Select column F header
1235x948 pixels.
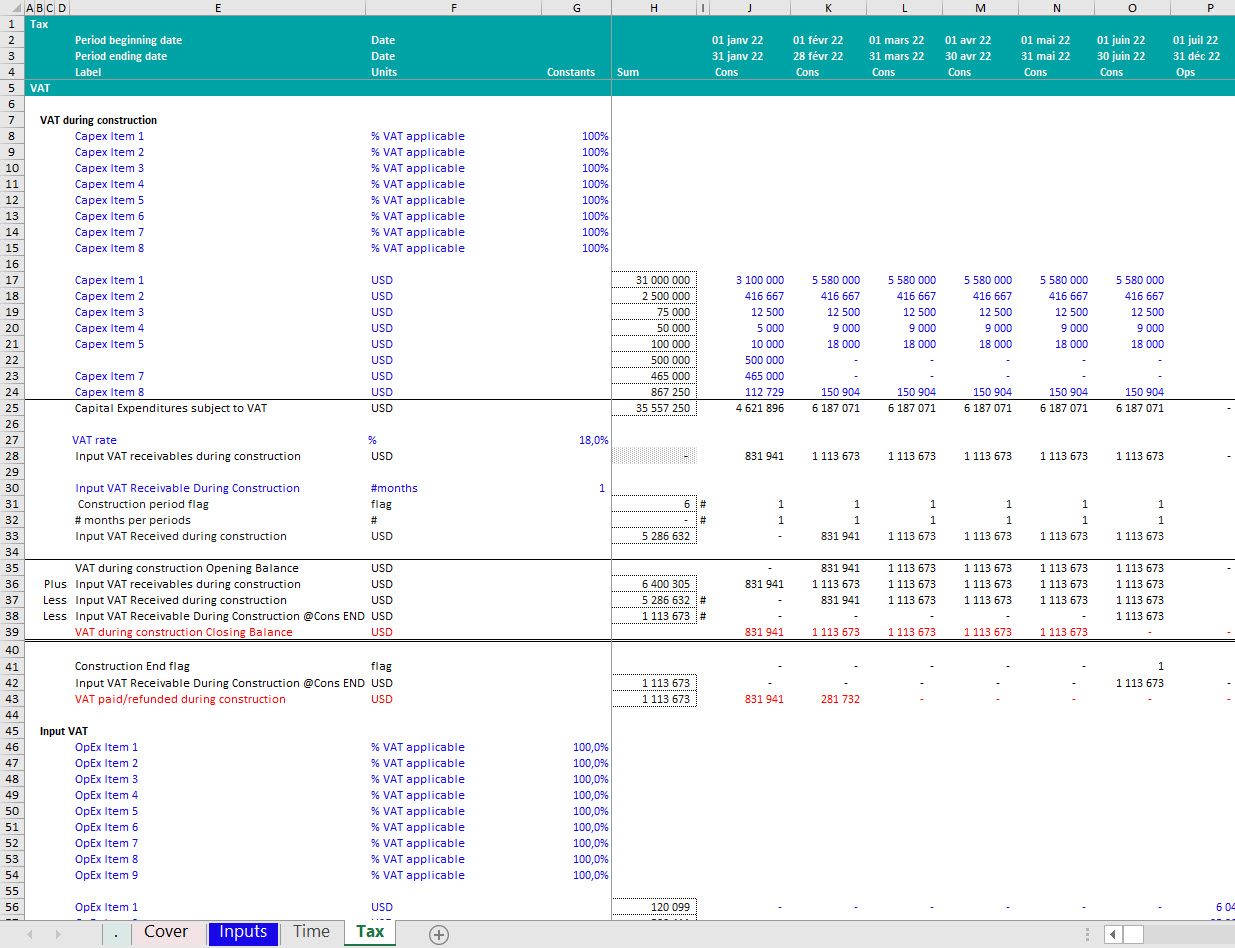454,8
